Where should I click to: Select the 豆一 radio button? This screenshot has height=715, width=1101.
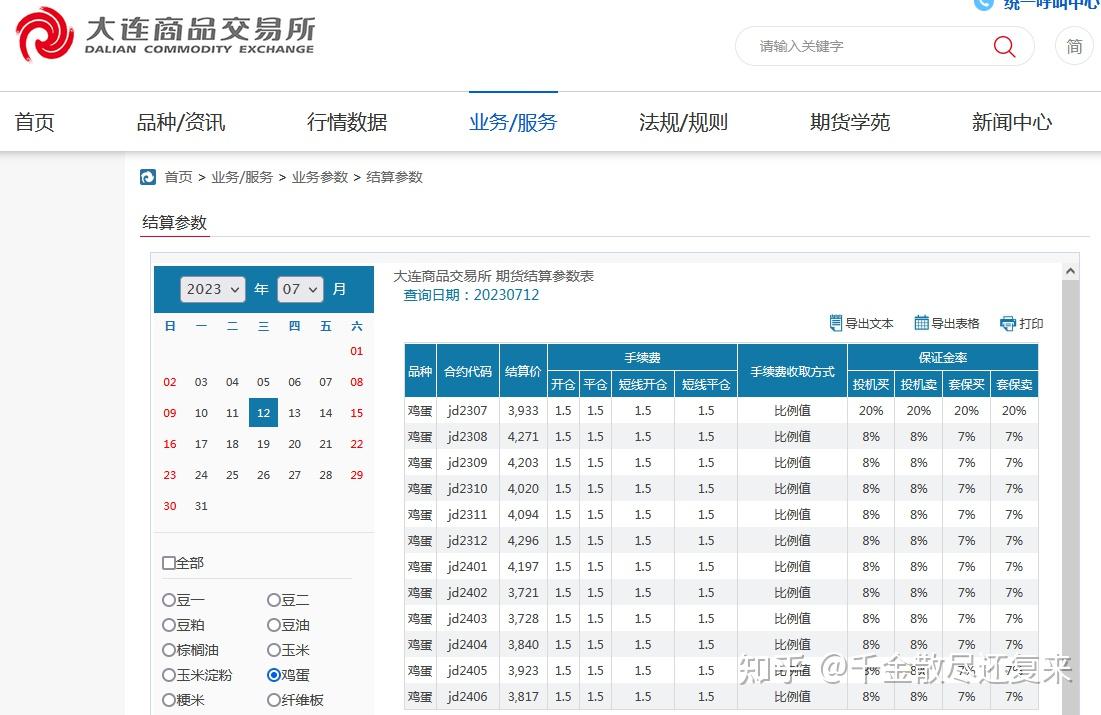pyautogui.click(x=168, y=600)
